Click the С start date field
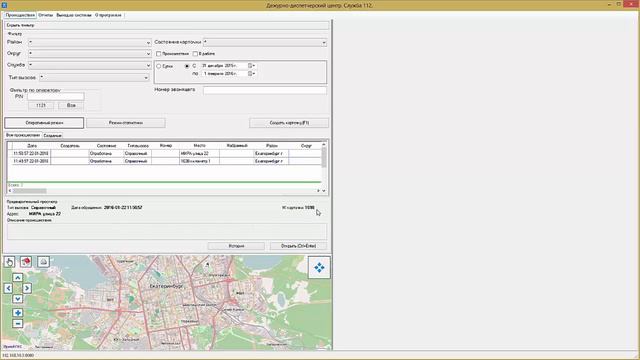This screenshot has height=360, width=640. coord(224,65)
